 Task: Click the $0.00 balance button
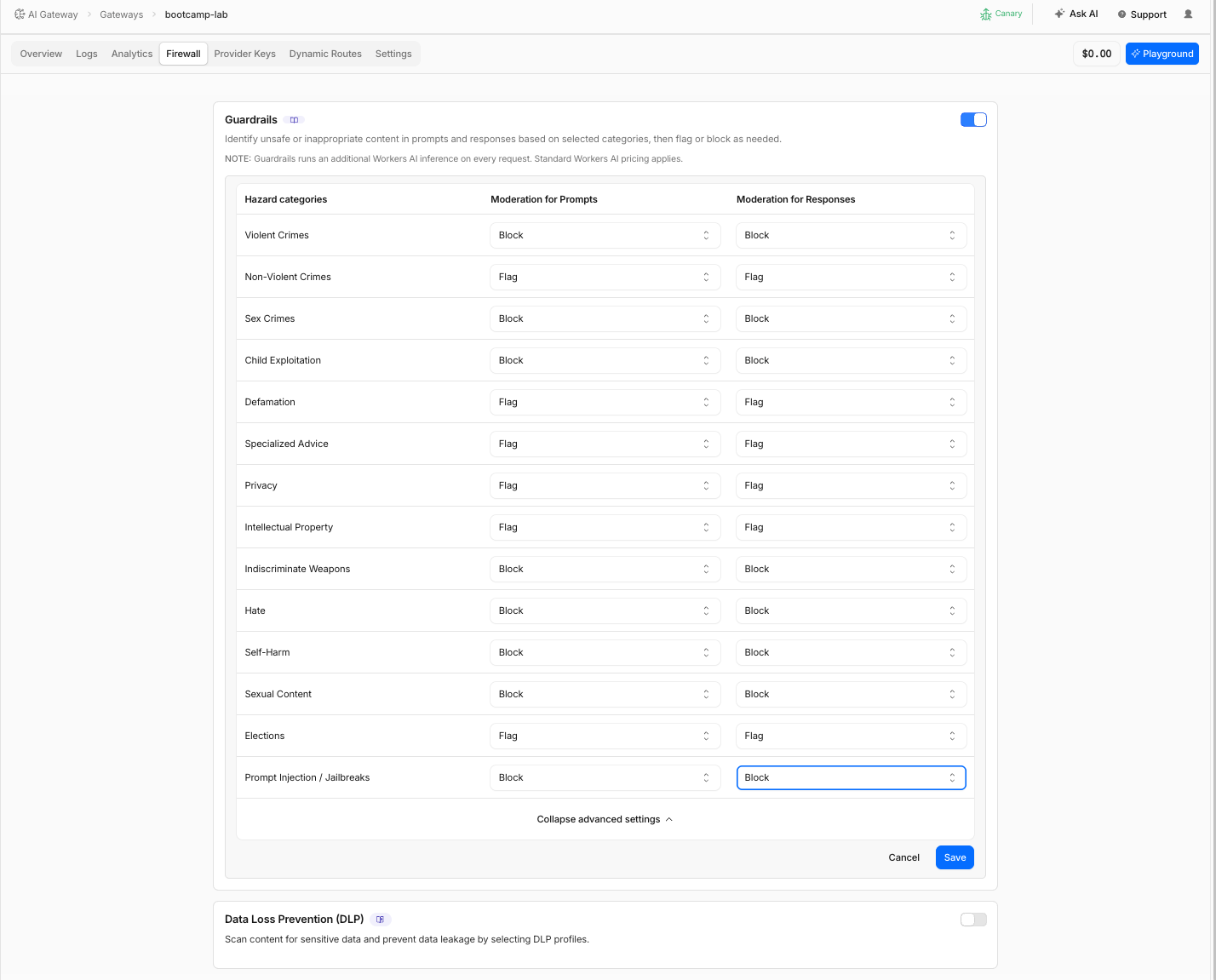pyautogui.click(x=1097, y=54)
